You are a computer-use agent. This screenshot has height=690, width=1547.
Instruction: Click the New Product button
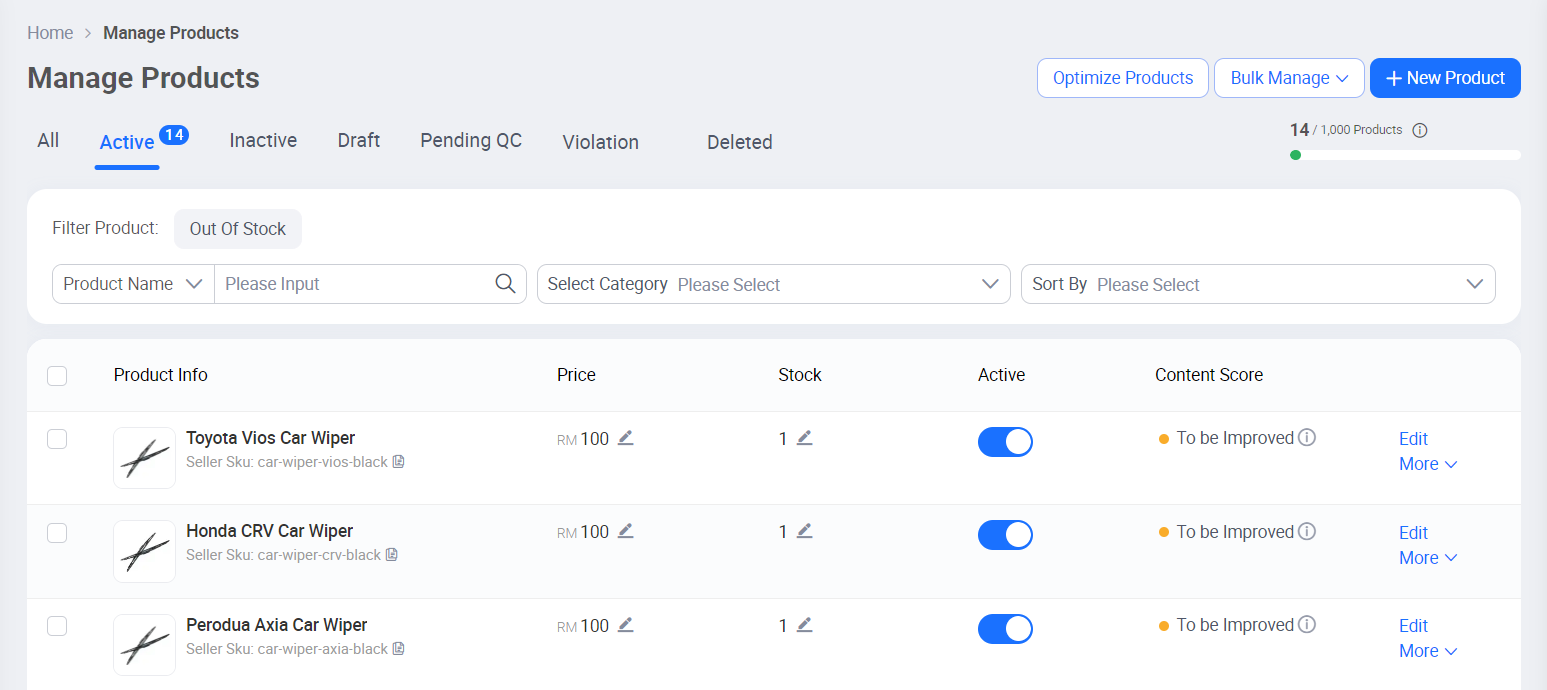coord(1445,78)
